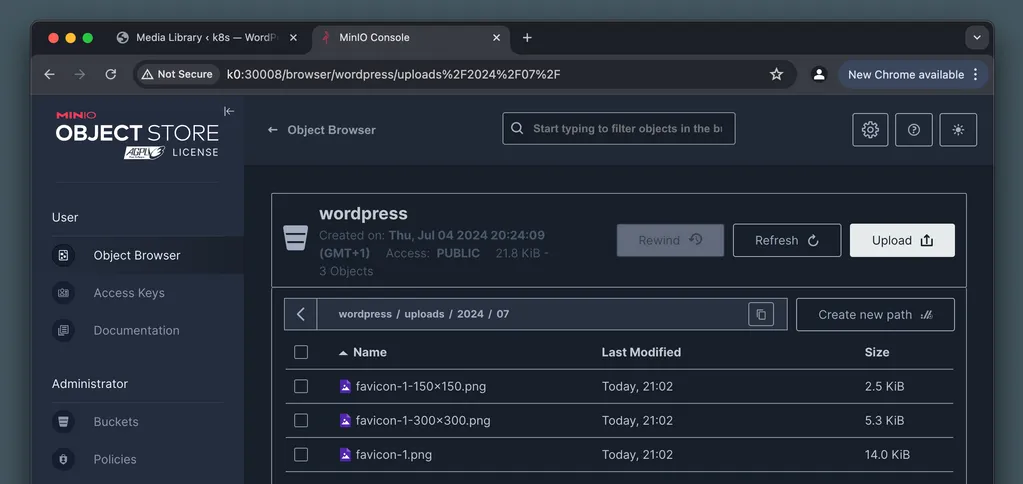
Task: Click the help question mark icon
Action: pos(914,129)
